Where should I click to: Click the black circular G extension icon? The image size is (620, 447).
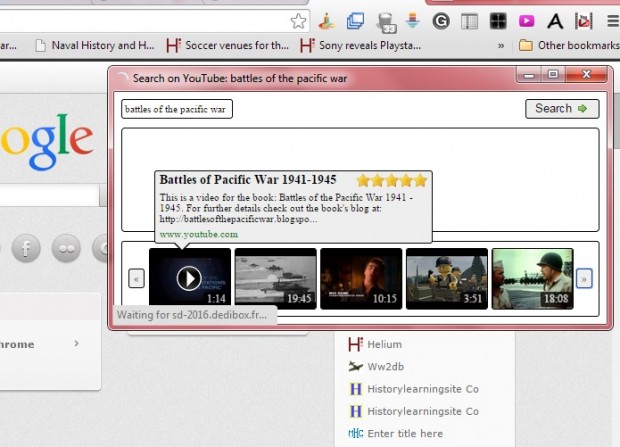[441, 20]
